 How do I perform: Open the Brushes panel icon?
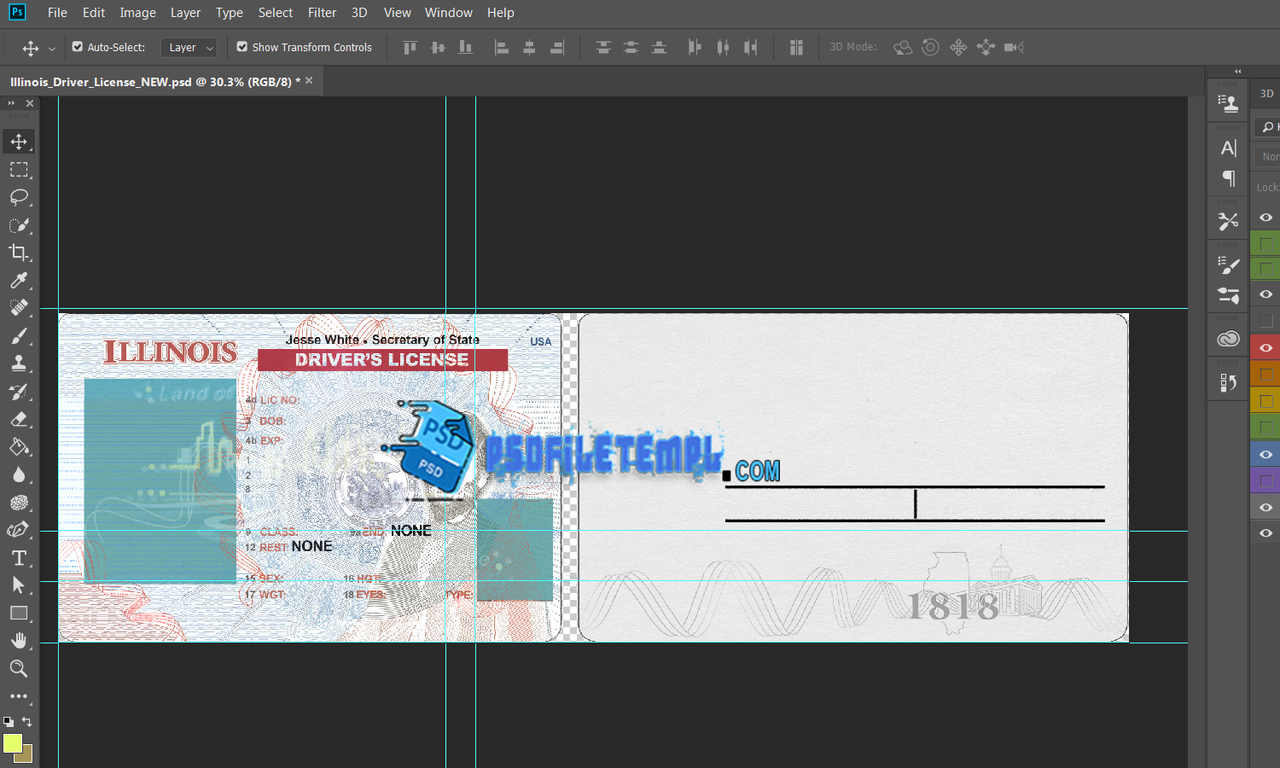click(x=1229, y=265)
